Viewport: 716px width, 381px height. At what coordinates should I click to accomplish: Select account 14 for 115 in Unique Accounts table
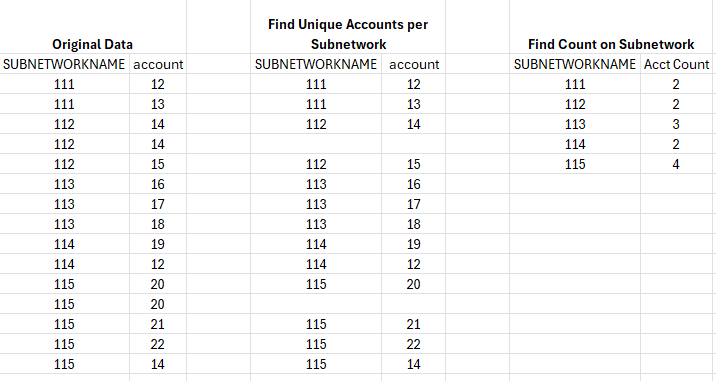[414, 365]
